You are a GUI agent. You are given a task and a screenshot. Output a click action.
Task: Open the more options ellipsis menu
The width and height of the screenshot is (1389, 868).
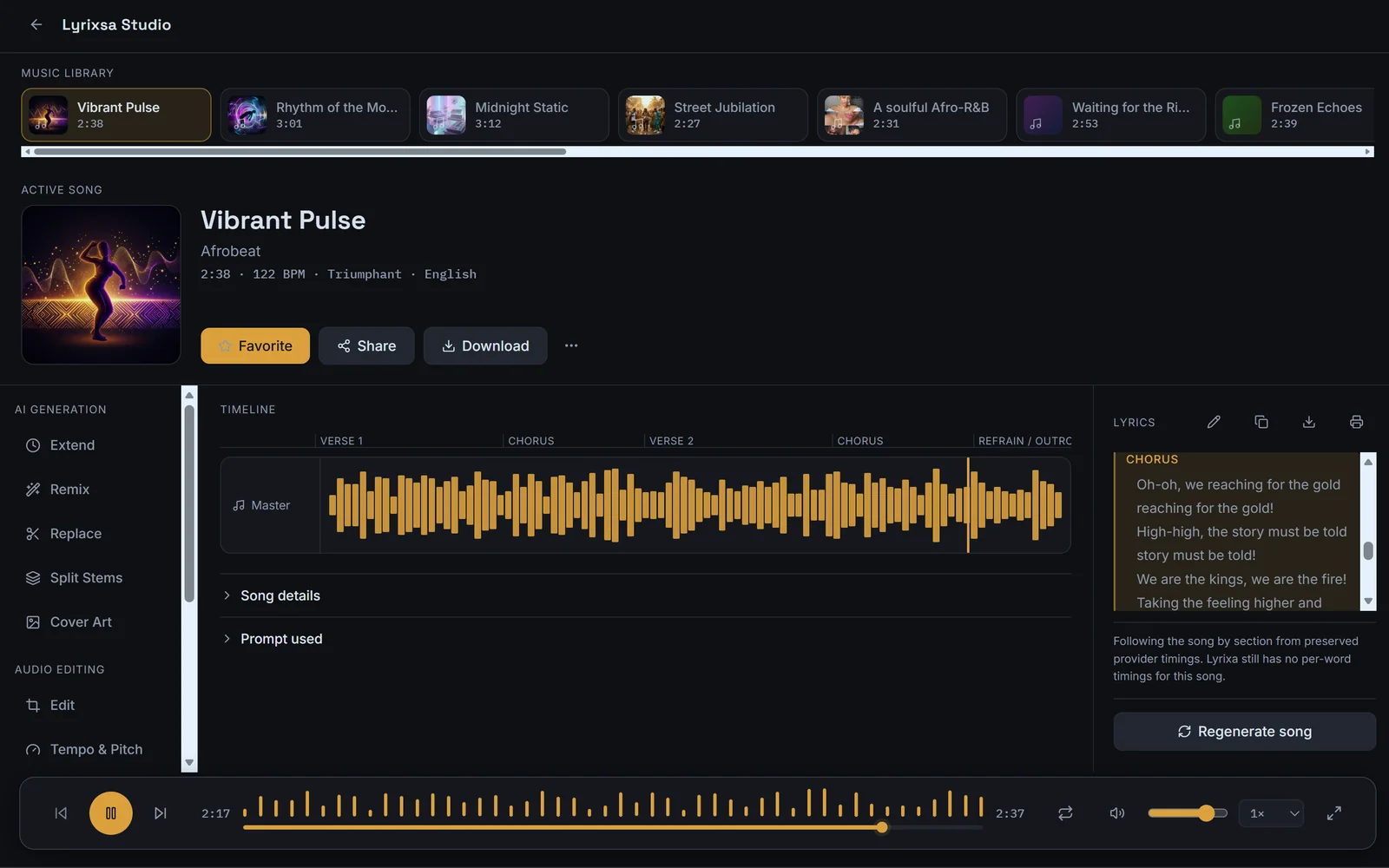571,345
